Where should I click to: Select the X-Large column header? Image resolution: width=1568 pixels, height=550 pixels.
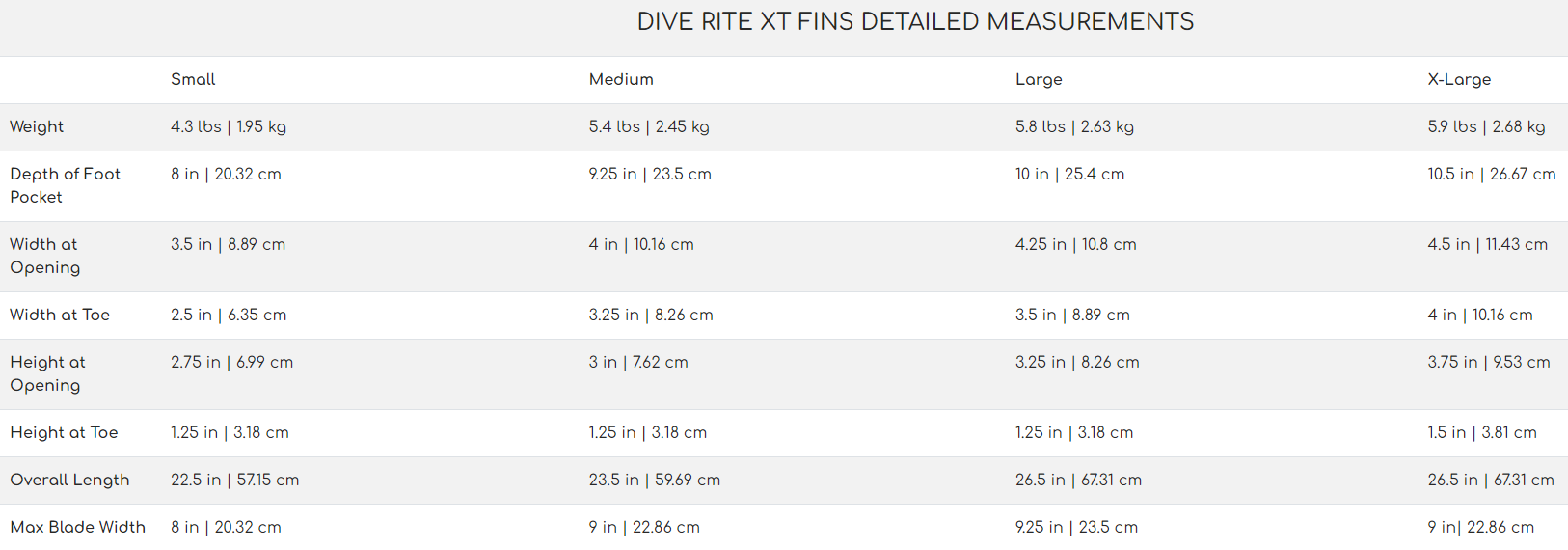click(x=1459, y=80)
